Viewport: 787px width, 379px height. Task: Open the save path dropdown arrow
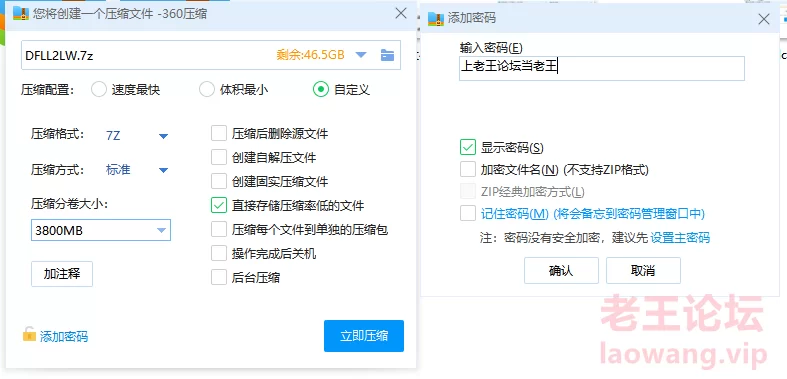(361, 55)
